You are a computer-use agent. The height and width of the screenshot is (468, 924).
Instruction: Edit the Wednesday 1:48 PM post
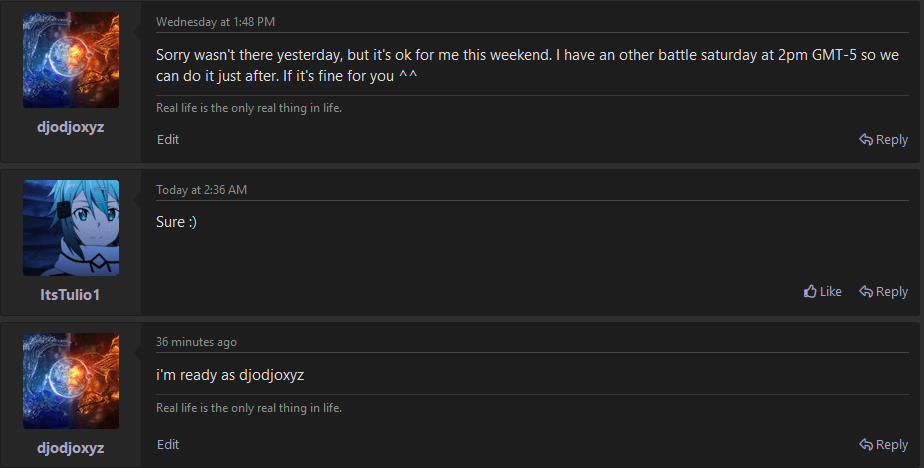pos(168,140)
